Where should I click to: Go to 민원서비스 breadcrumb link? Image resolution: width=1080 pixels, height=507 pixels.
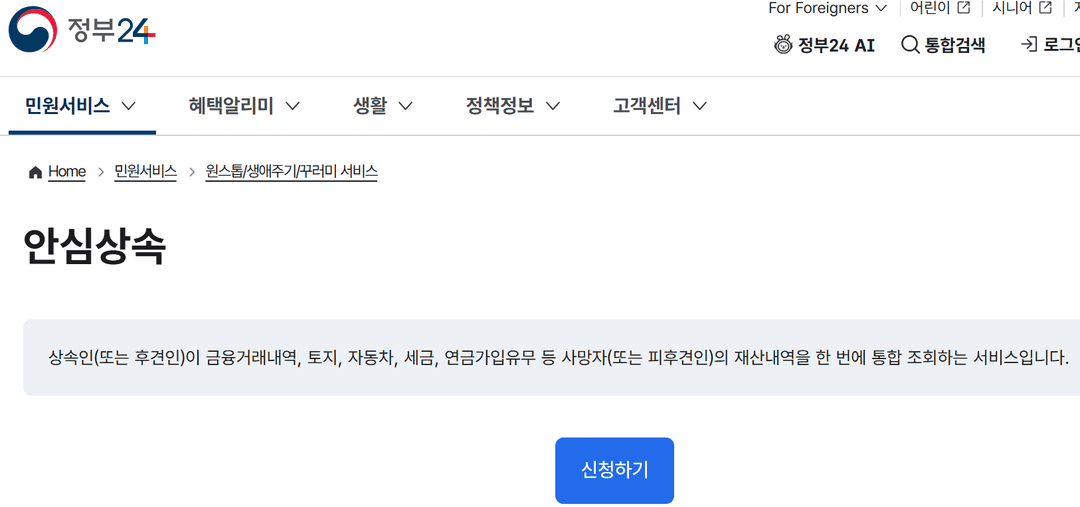pos(145,172)
